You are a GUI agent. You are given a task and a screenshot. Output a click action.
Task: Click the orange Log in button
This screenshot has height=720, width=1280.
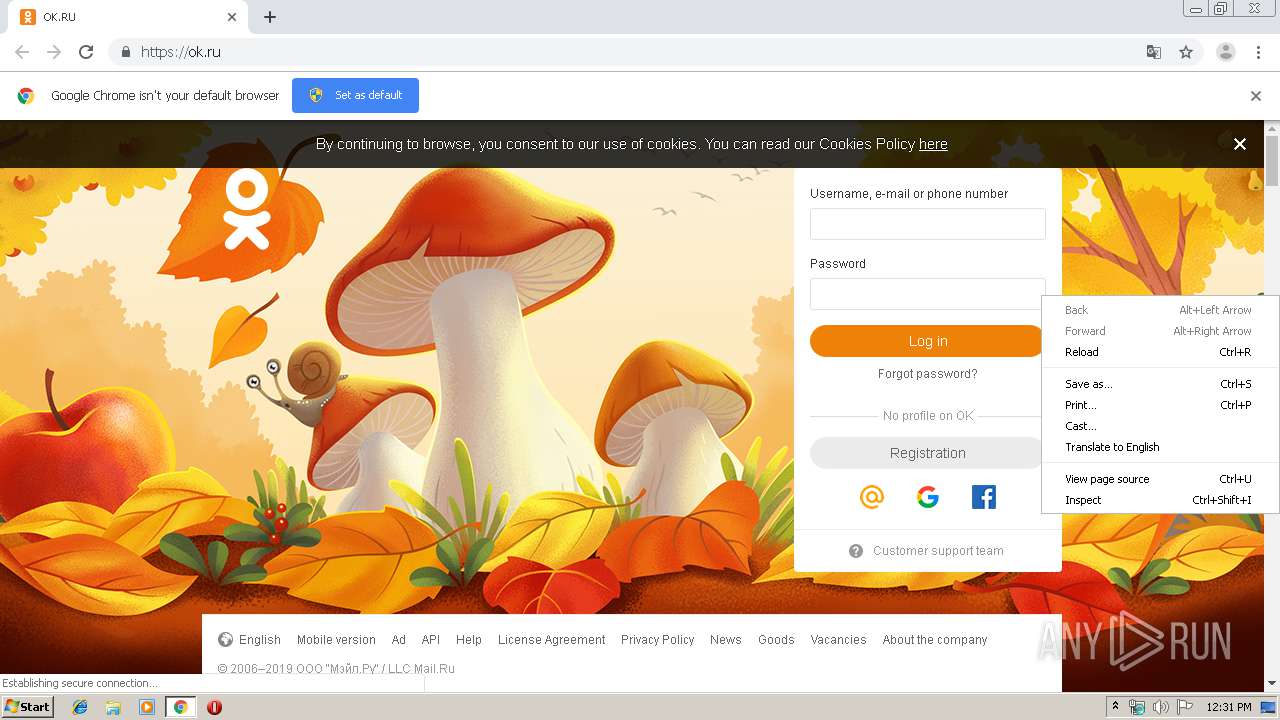(926, 341)
